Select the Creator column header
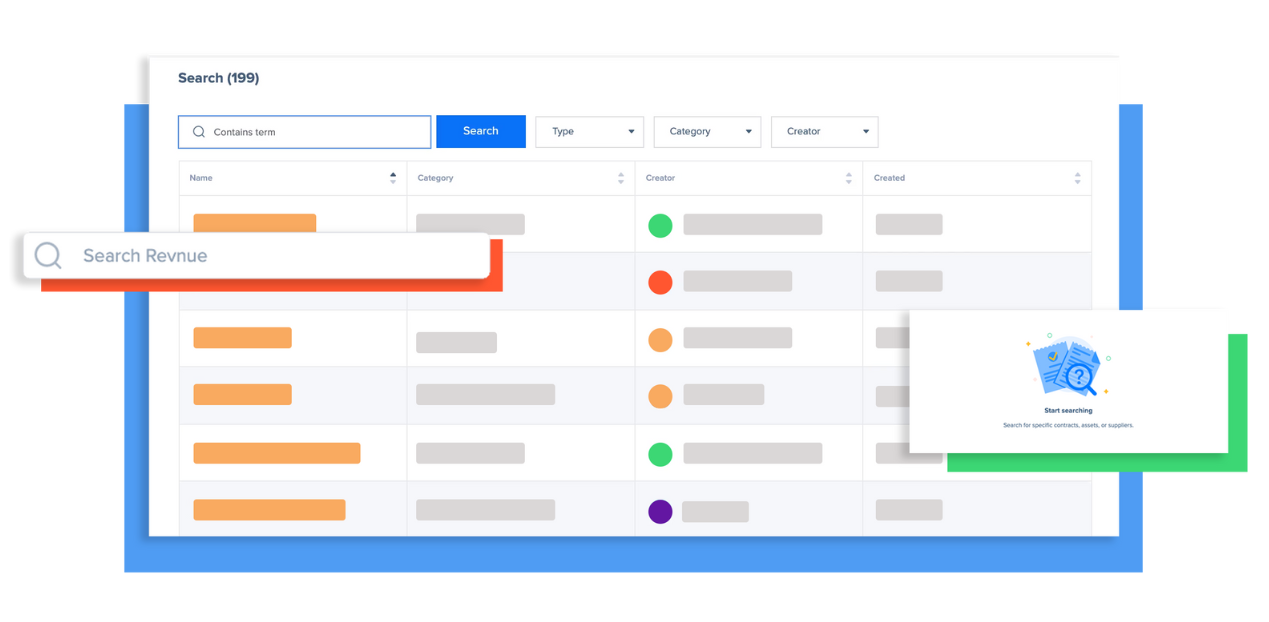The image size is (1269, 622). click(660, 177)
